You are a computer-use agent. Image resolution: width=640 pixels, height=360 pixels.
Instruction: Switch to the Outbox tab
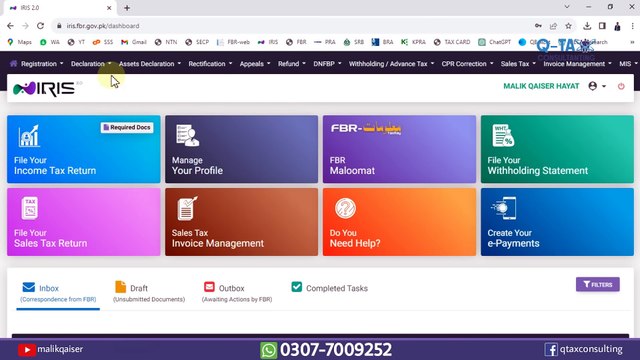click(x=237, y=293)
